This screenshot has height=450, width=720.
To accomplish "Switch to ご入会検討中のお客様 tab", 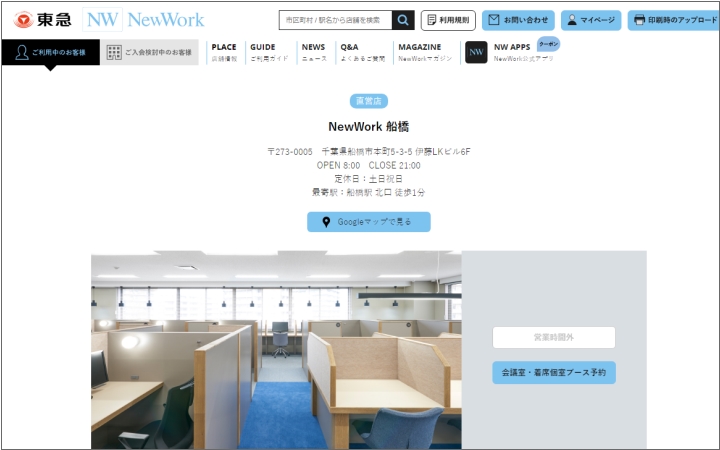I will point(149,52).
